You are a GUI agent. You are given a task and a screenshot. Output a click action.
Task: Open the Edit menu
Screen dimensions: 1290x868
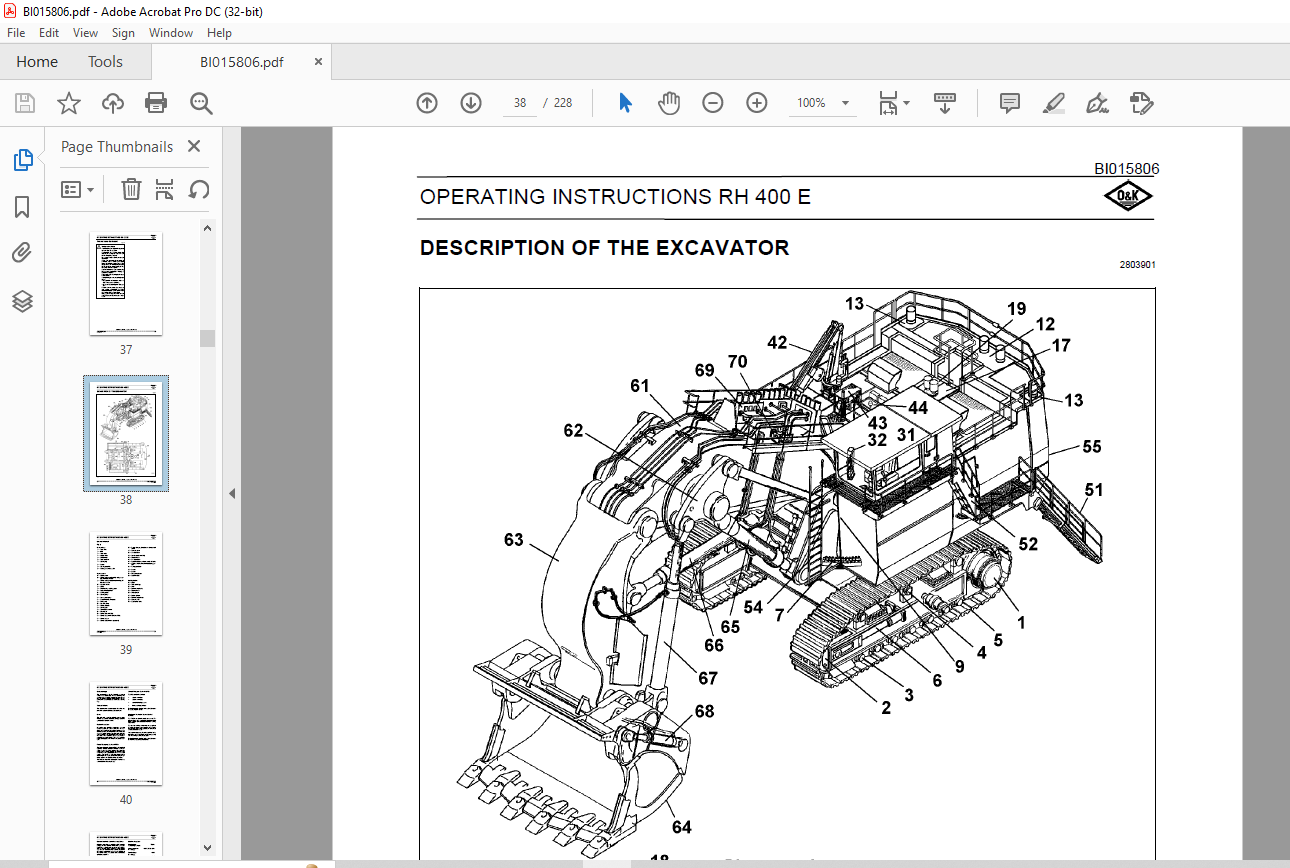(x=49, y=33)
